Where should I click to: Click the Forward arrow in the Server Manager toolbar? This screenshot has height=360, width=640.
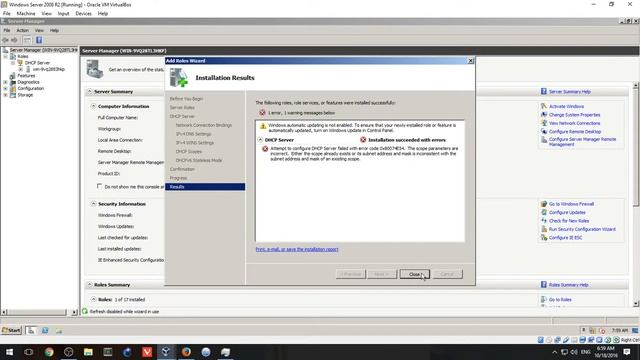14,40
